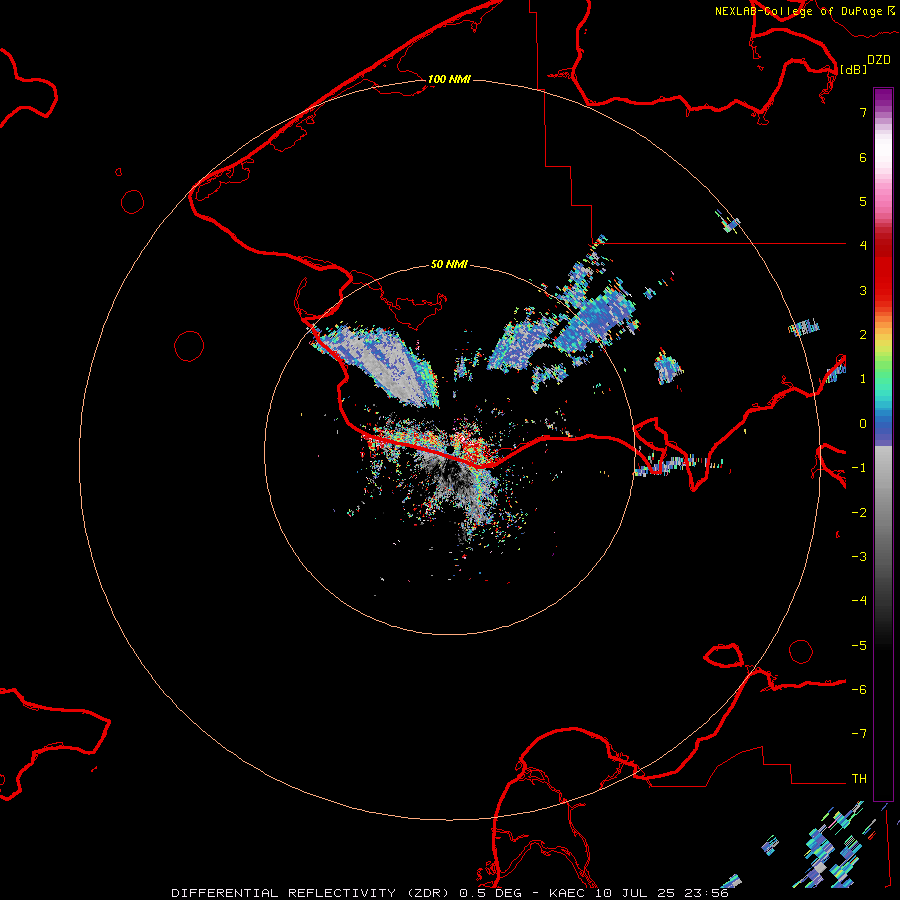Screen dimensions: 900x900
Task: Click the -5 value on the scale
Action: 859,646
